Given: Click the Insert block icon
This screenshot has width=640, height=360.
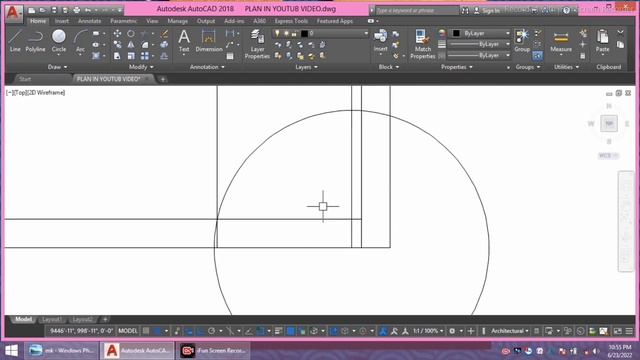Looking at the screenshot, I should pos(380,40).
